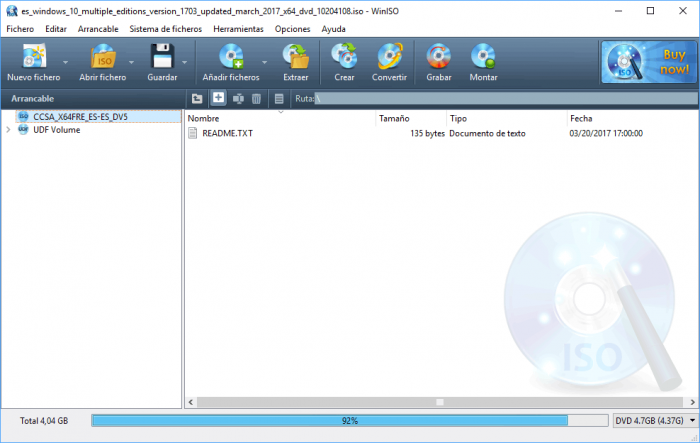Click the Grabar burn icon
Screen dimensions: 700x443
point(438,57)
